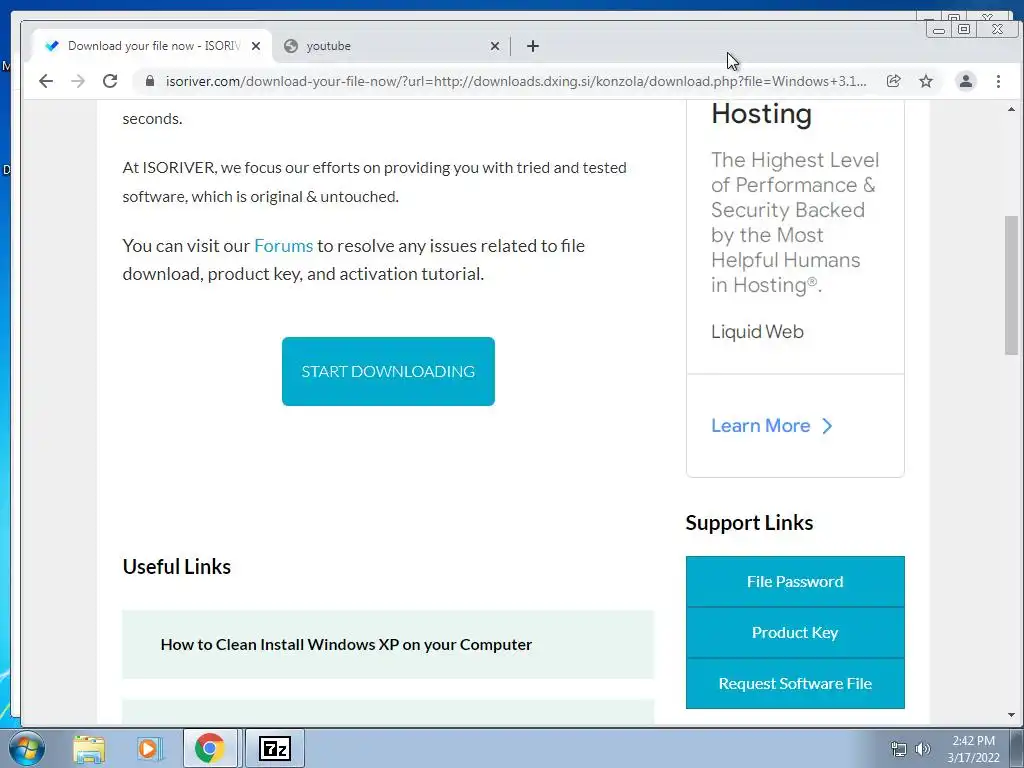The width and height of the screenshot is (1024, 768).
Task: Click the browser forward arrow
Action: 78,81
